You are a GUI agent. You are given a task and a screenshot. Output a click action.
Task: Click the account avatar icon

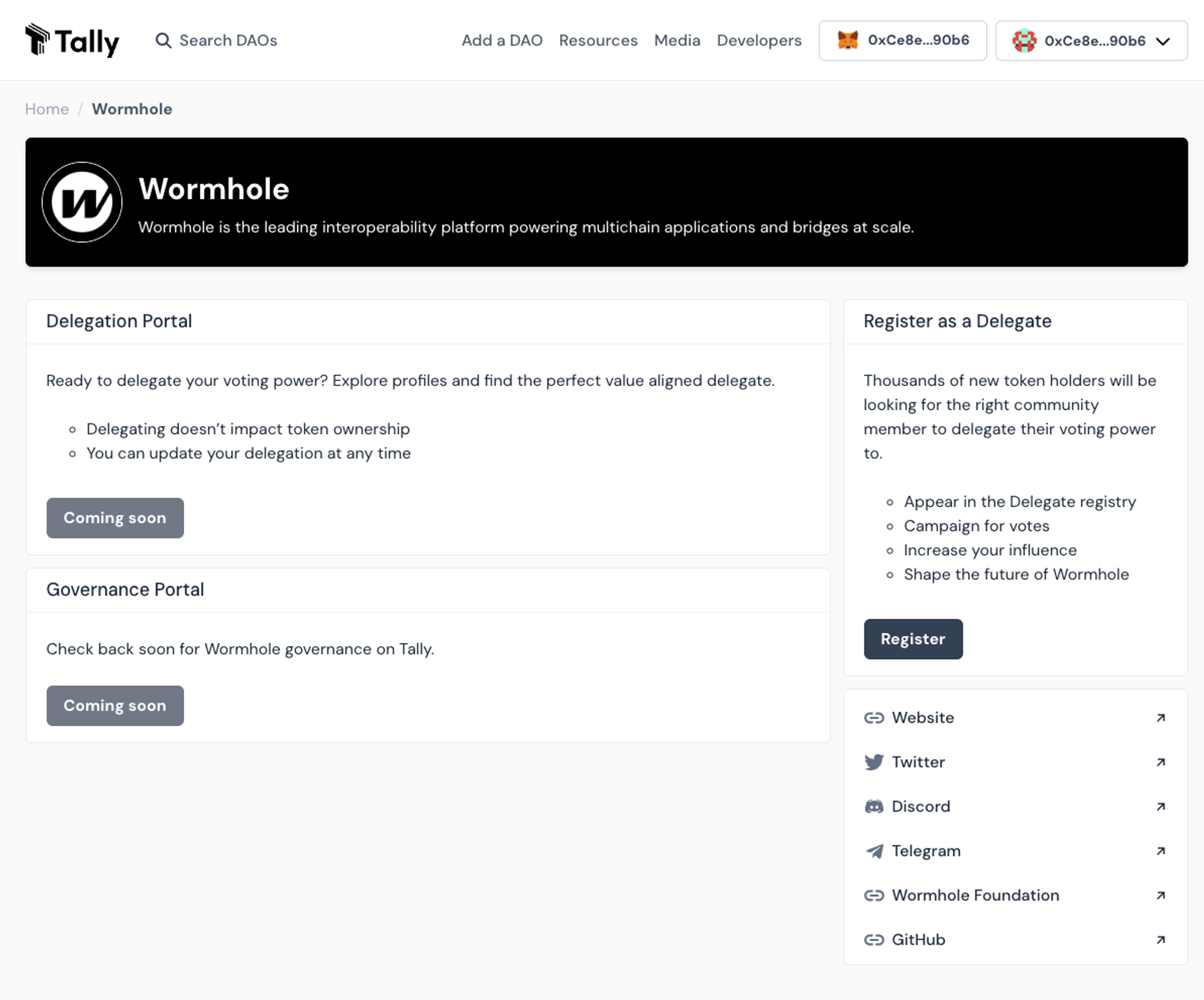click(x=1024, y=41)
